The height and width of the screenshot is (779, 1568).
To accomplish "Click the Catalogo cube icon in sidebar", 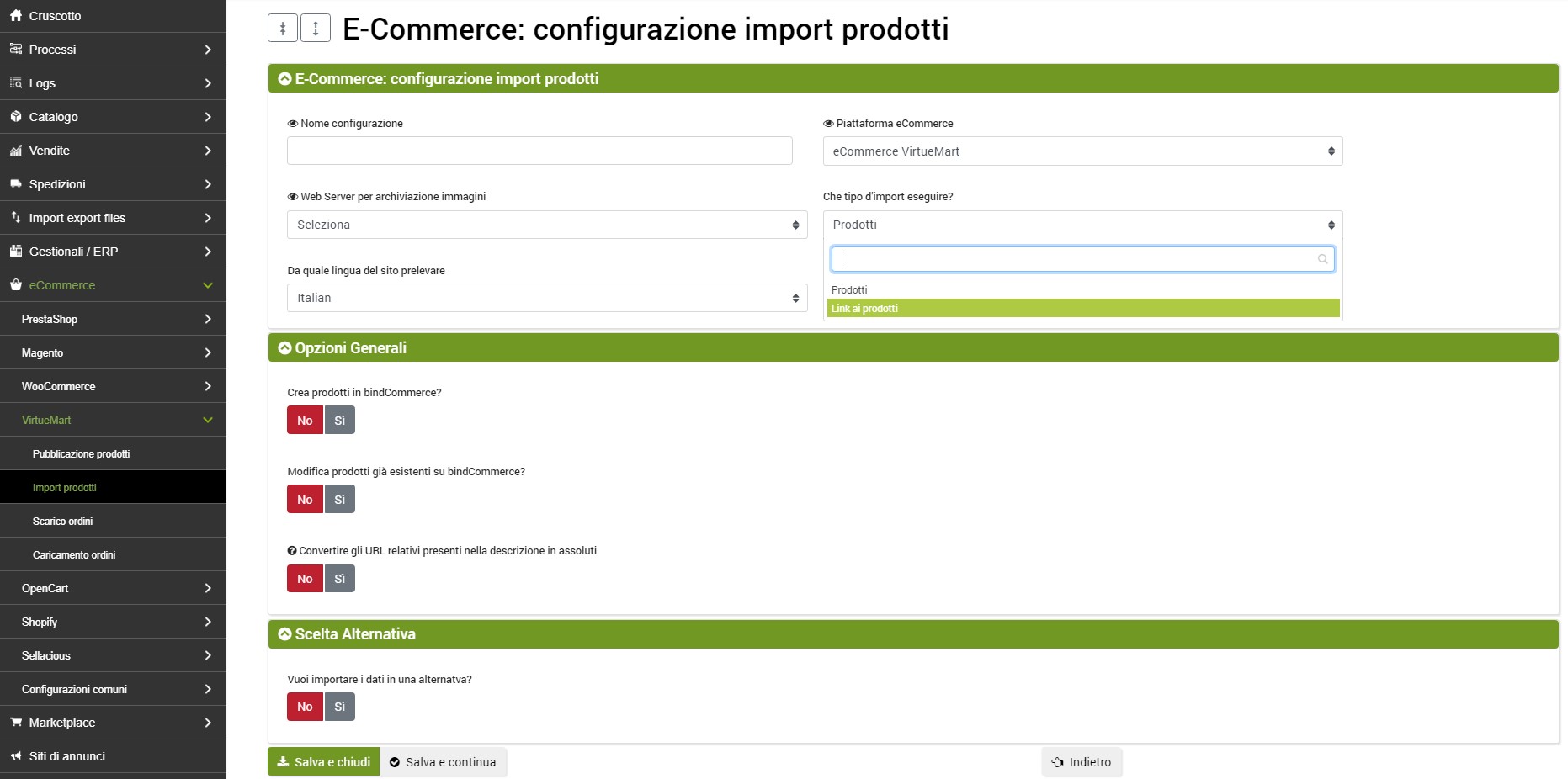I will tap(16, 117).
